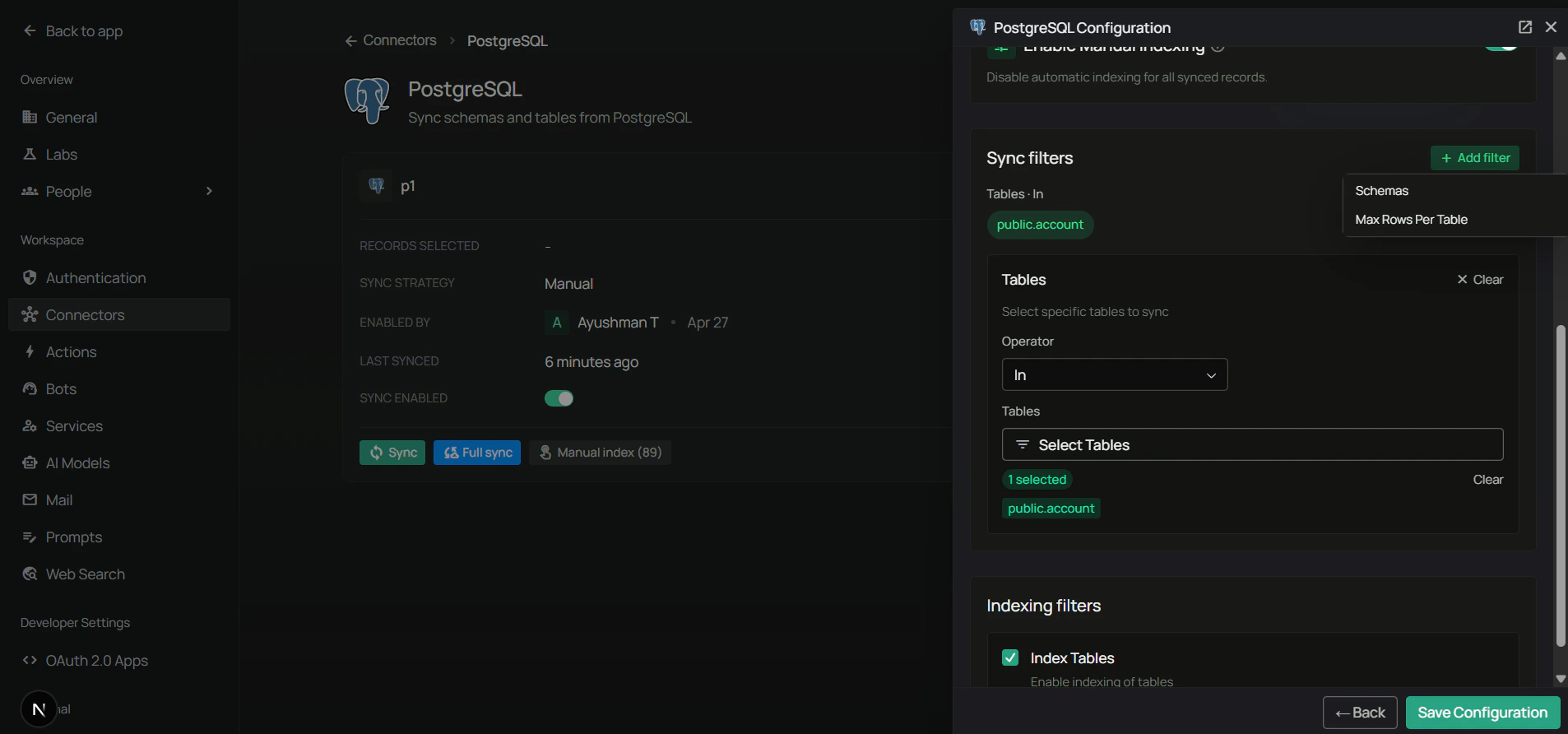
Task: Click the OAuth 2.0 Apps code icon
Action: click(x=30, y=660)
